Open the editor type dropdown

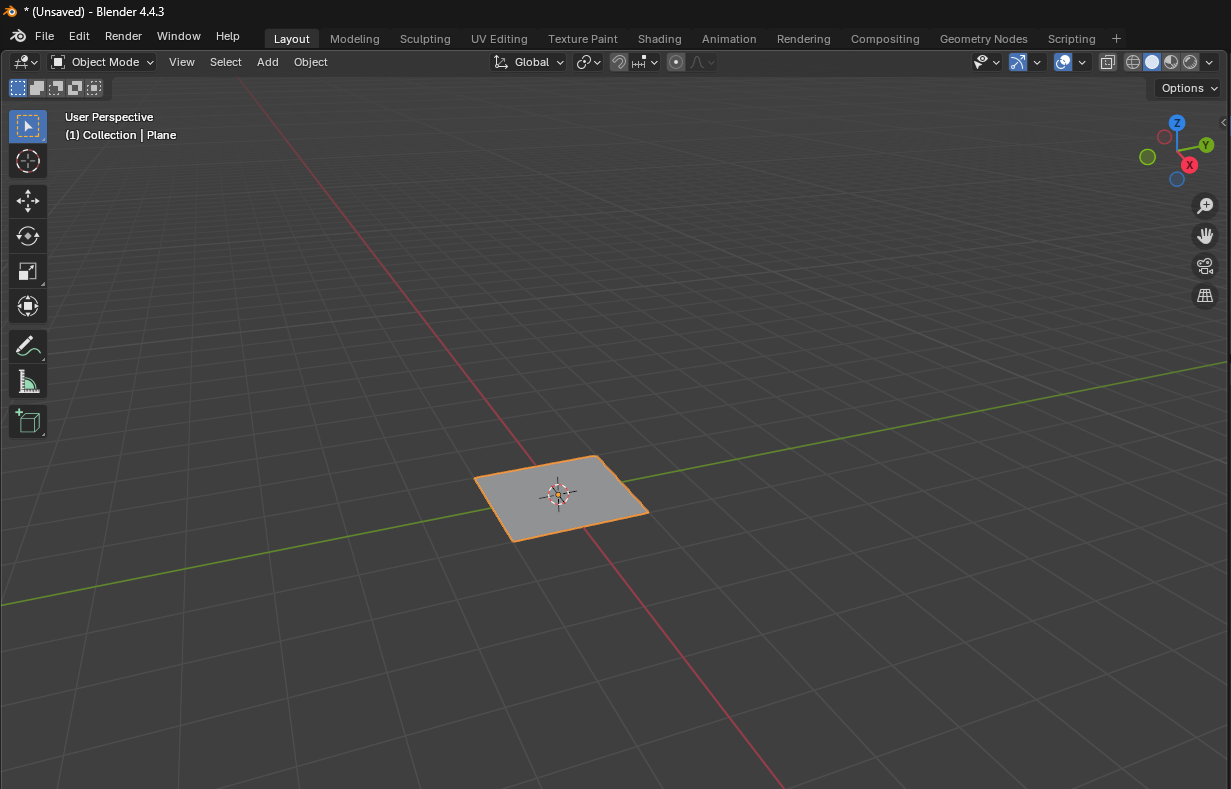click(x=25, y=62)
